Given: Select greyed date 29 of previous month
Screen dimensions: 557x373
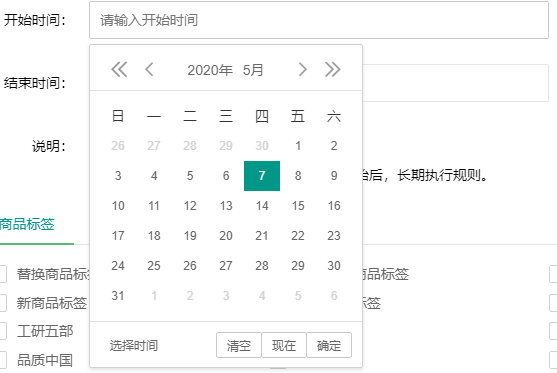Looking at the screenshot, I should point(226,146).
